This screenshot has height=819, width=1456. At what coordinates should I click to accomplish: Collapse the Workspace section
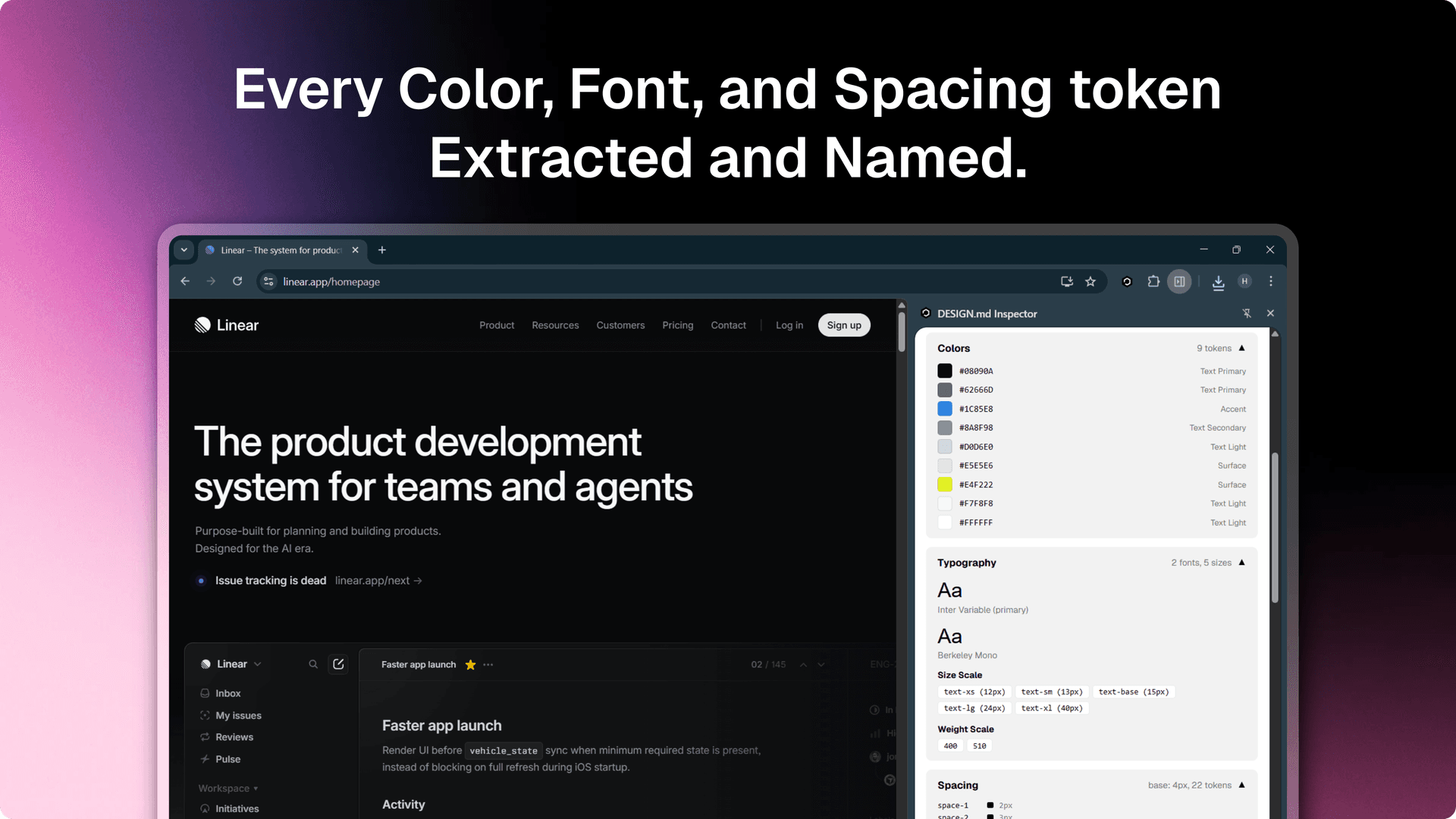click(228, 789)
